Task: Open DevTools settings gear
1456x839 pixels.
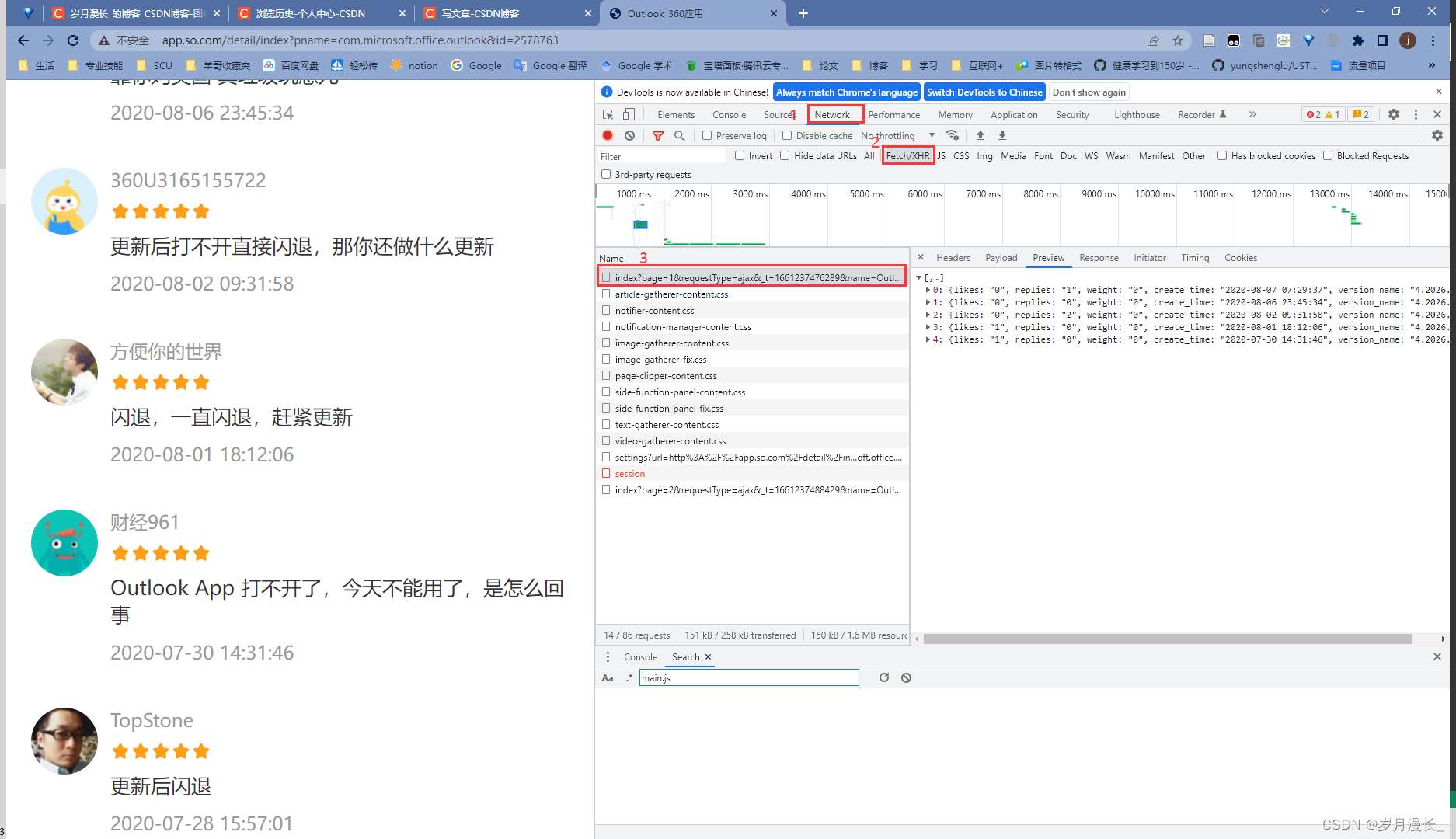Action: [x=1394, y=114]
